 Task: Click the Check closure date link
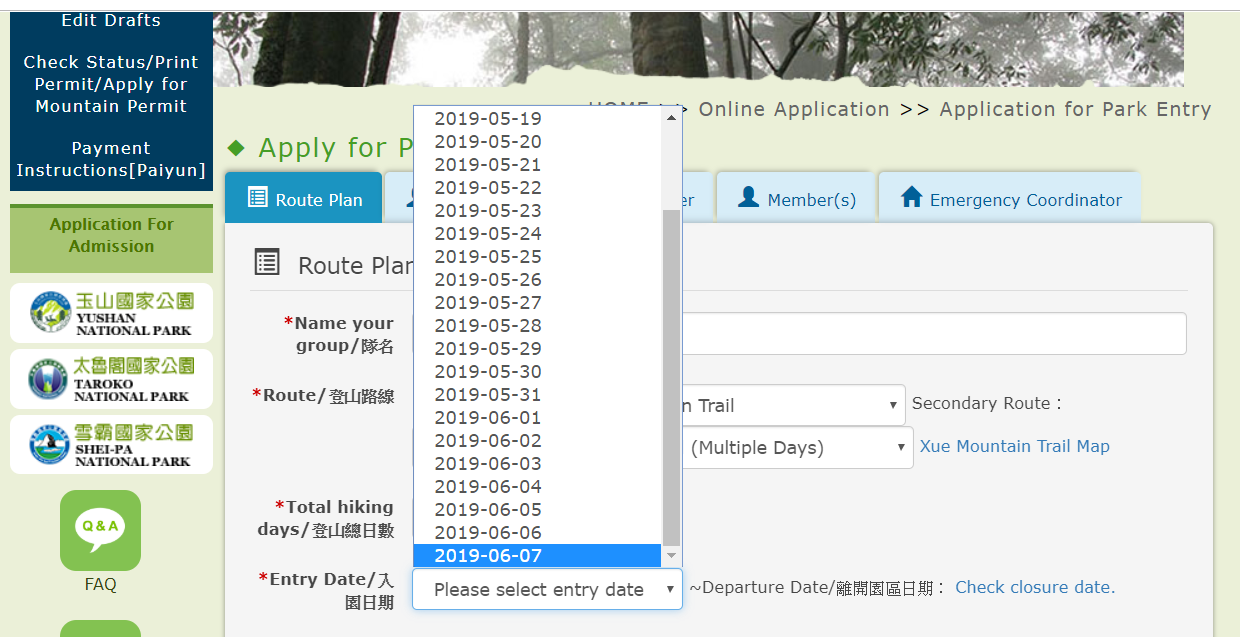pyautogui.click(x=1034, y=587)
